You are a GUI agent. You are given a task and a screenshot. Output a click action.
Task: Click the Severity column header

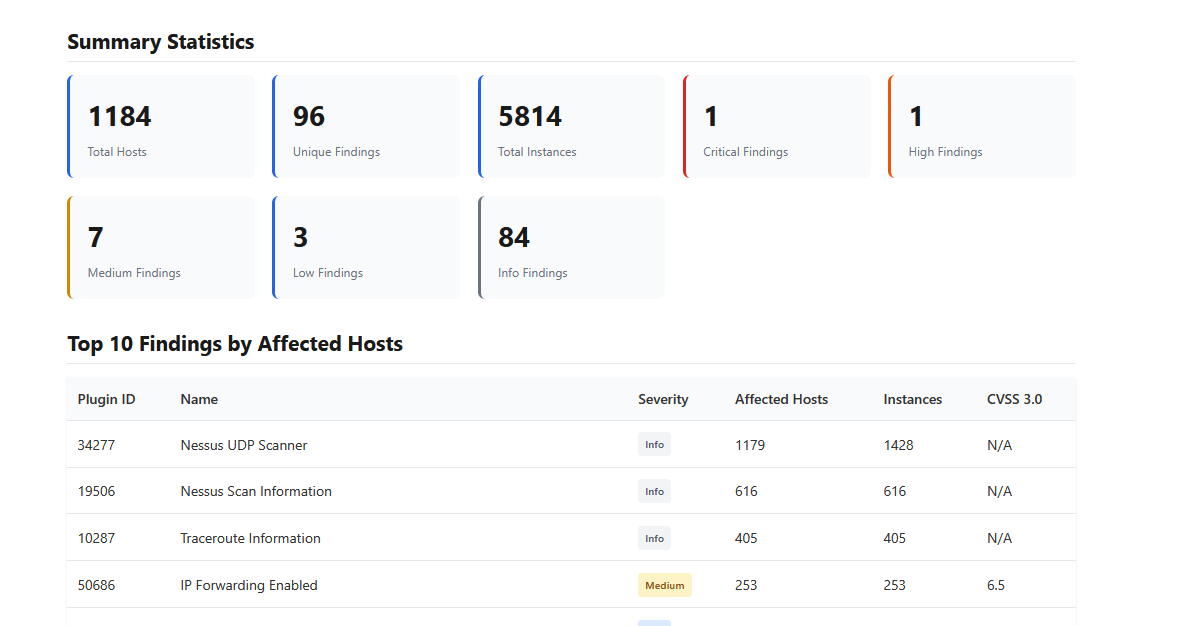[x=663, y=399]
